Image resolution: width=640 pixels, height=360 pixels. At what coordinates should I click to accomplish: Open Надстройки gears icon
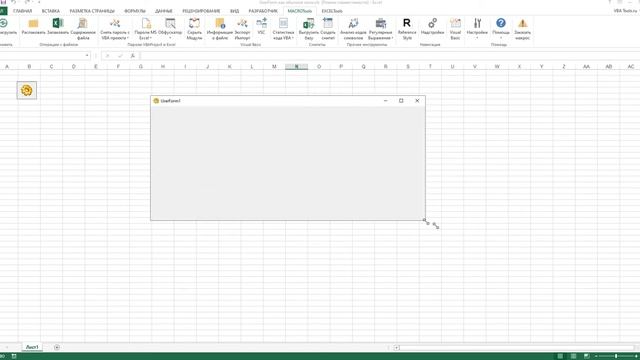(433, 23)
